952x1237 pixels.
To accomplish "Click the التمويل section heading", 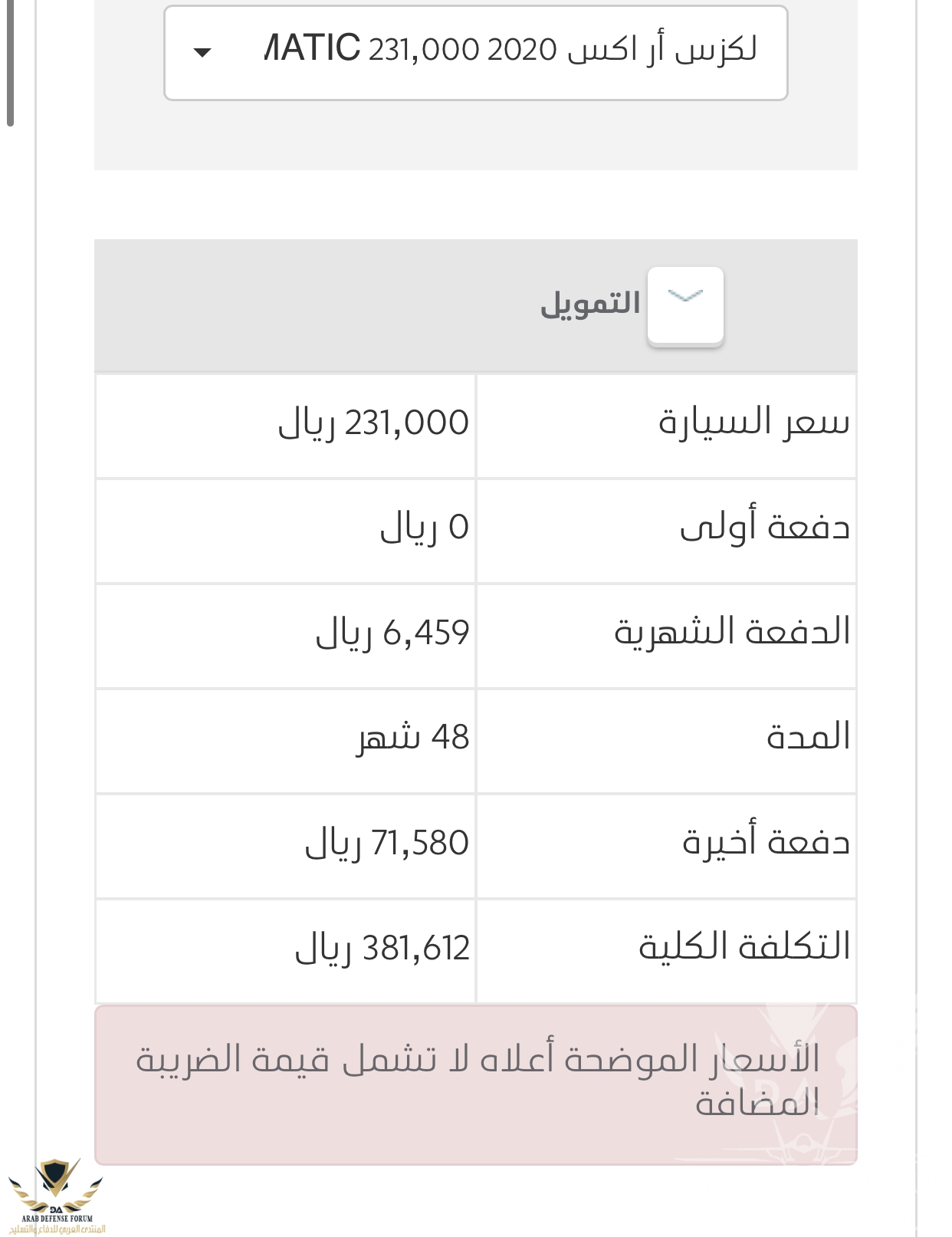I will tap(590, 304).
